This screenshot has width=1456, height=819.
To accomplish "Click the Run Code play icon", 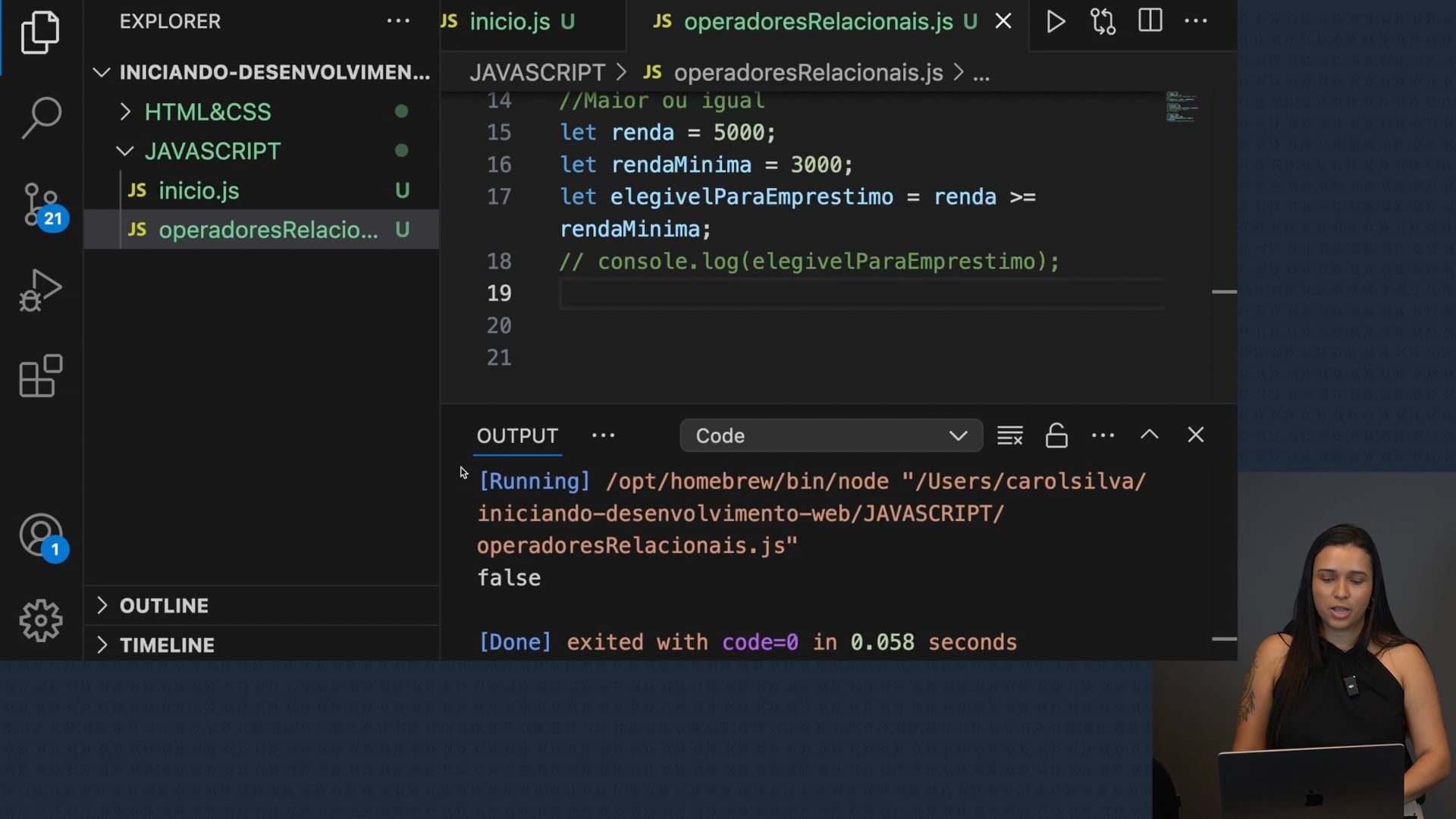I will (x=1055, y=21).
